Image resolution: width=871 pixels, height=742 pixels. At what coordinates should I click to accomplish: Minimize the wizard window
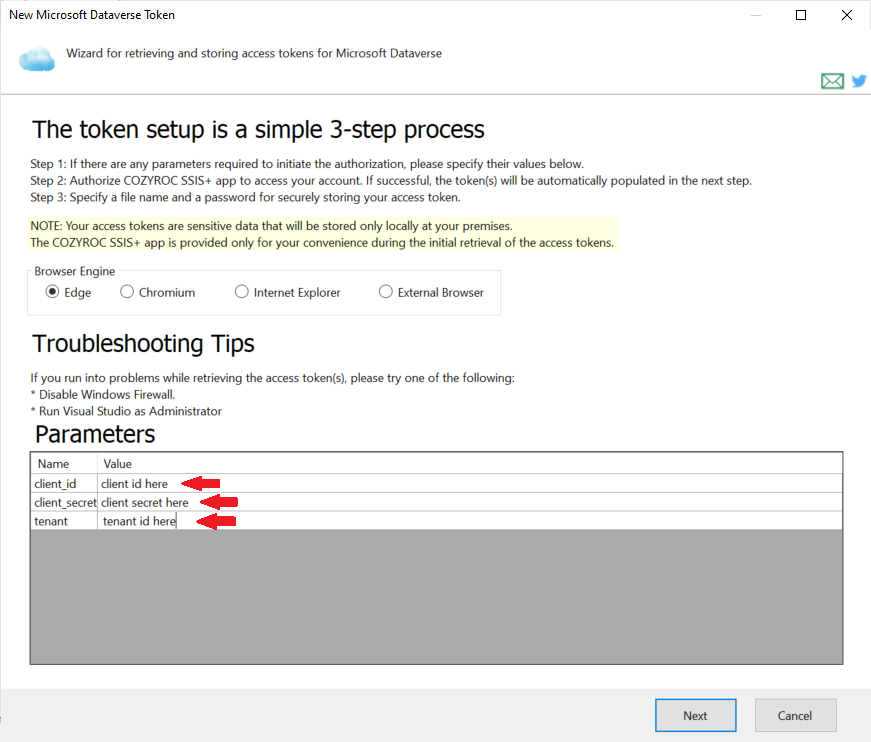pos(756,15)
